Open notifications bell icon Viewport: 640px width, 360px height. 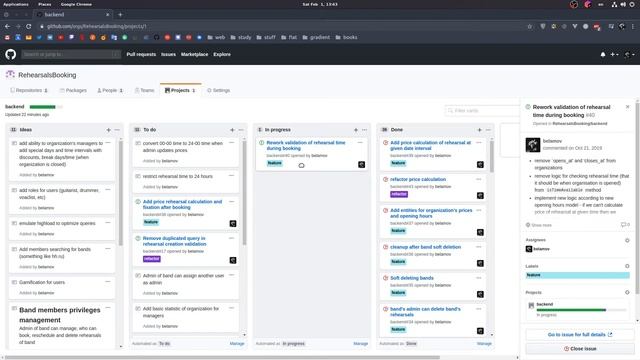(x=603, y=54)
